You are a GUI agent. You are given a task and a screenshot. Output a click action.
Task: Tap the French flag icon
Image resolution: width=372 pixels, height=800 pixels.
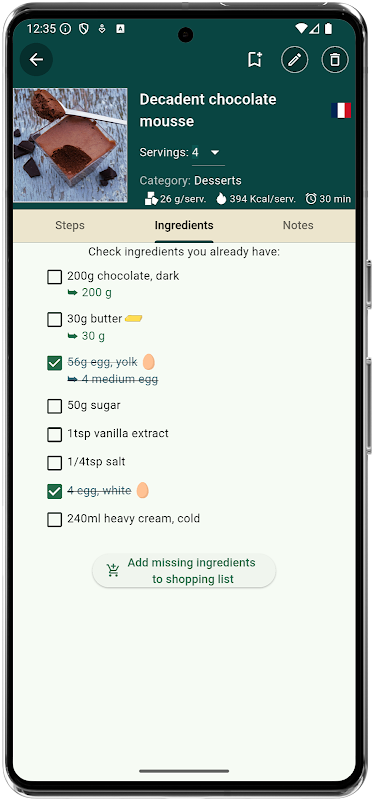[341, 110]
